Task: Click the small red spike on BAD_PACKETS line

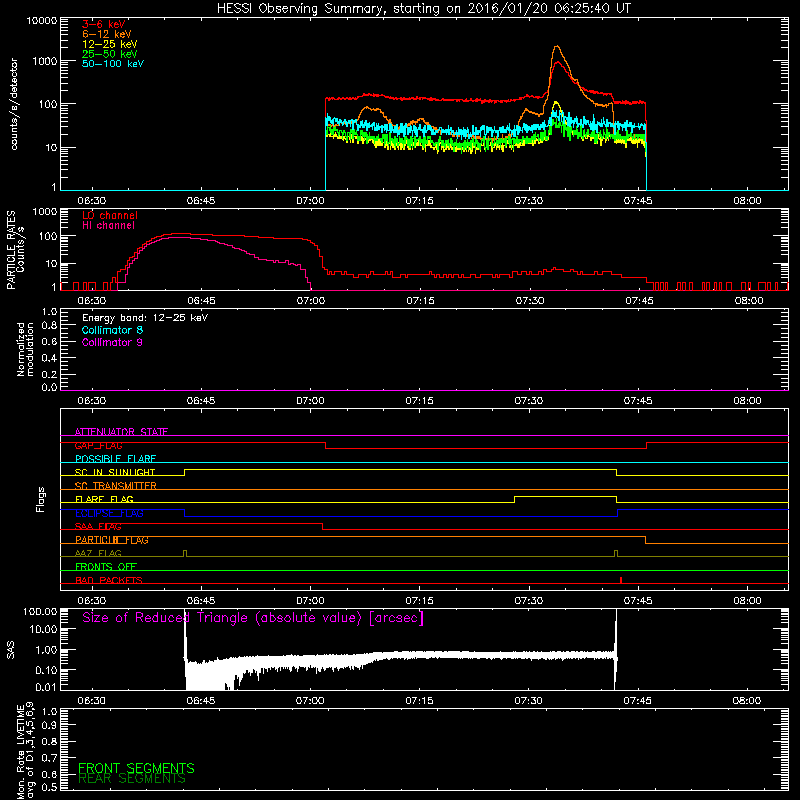Action: pos(620,580)
